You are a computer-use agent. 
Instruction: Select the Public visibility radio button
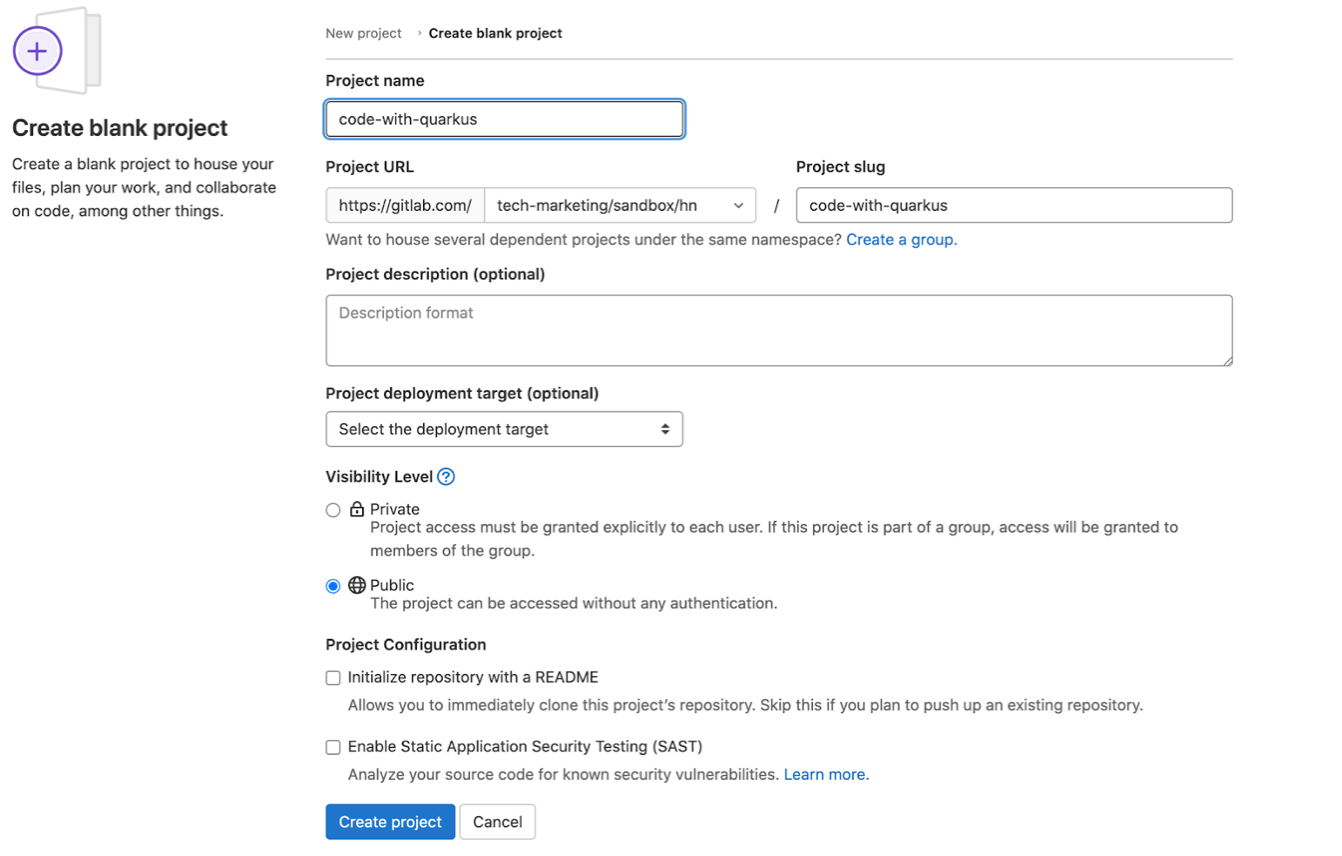click(333, 586)
